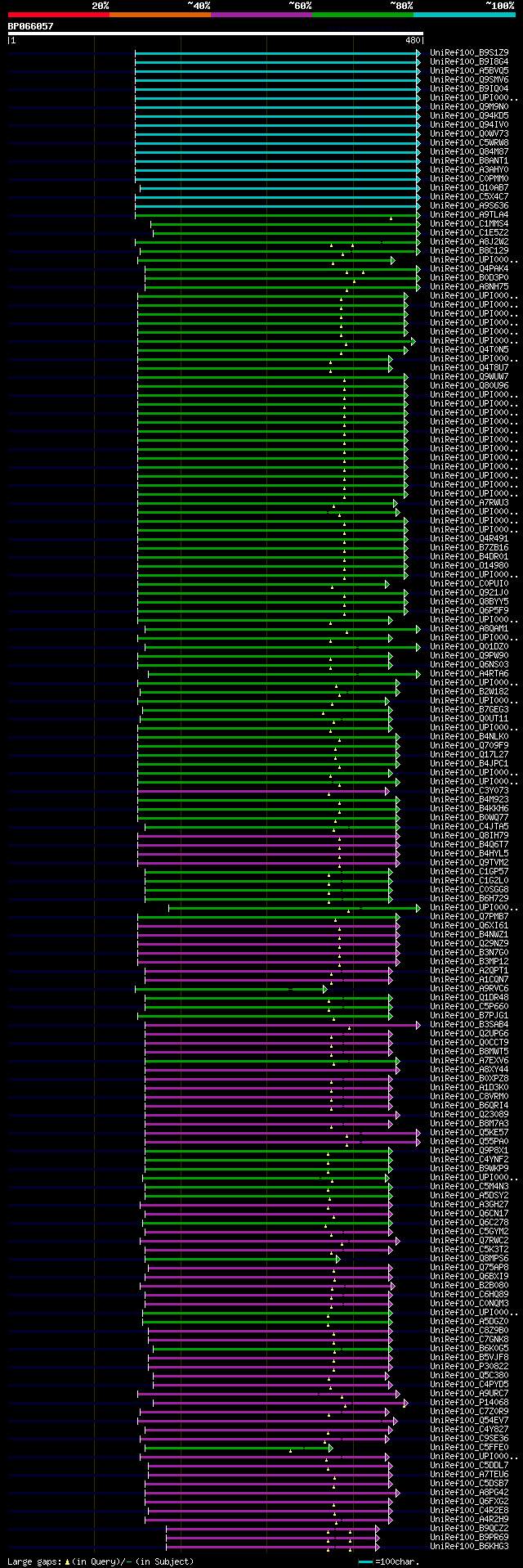Open the UniRef100_A9S636 hit label
This screenshot has height=1568, width=523.
point(469,205)
